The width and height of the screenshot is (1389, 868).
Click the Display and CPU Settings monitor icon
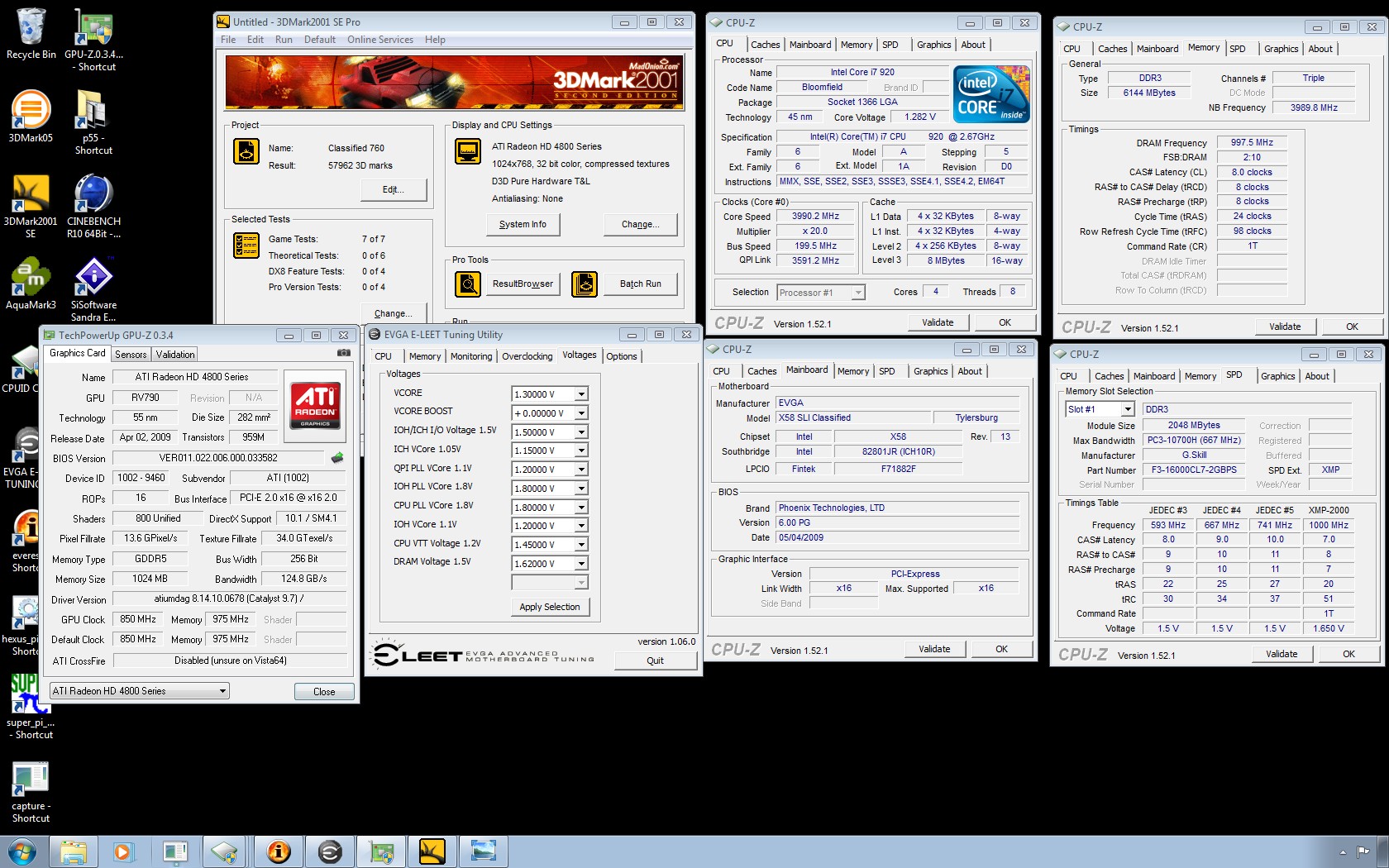coord(468,151)
